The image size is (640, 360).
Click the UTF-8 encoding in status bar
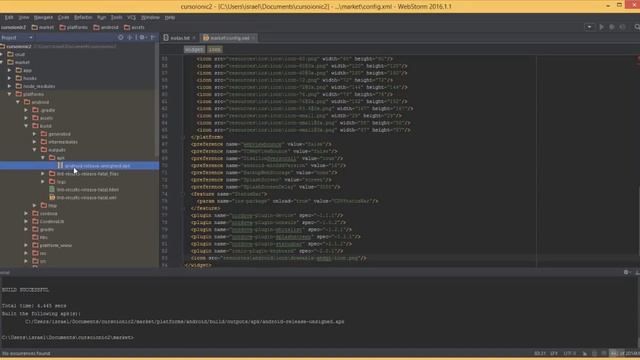(570, 353)
